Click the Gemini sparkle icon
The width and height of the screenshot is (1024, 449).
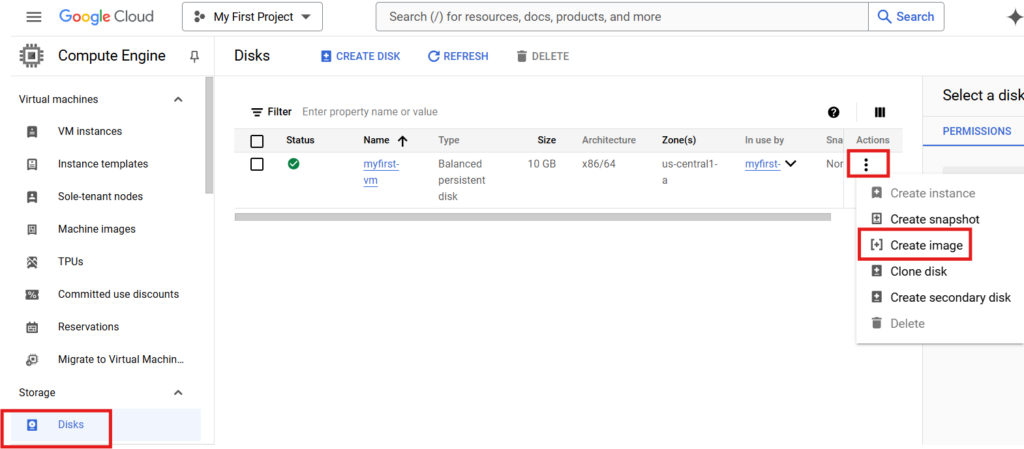1013,17
